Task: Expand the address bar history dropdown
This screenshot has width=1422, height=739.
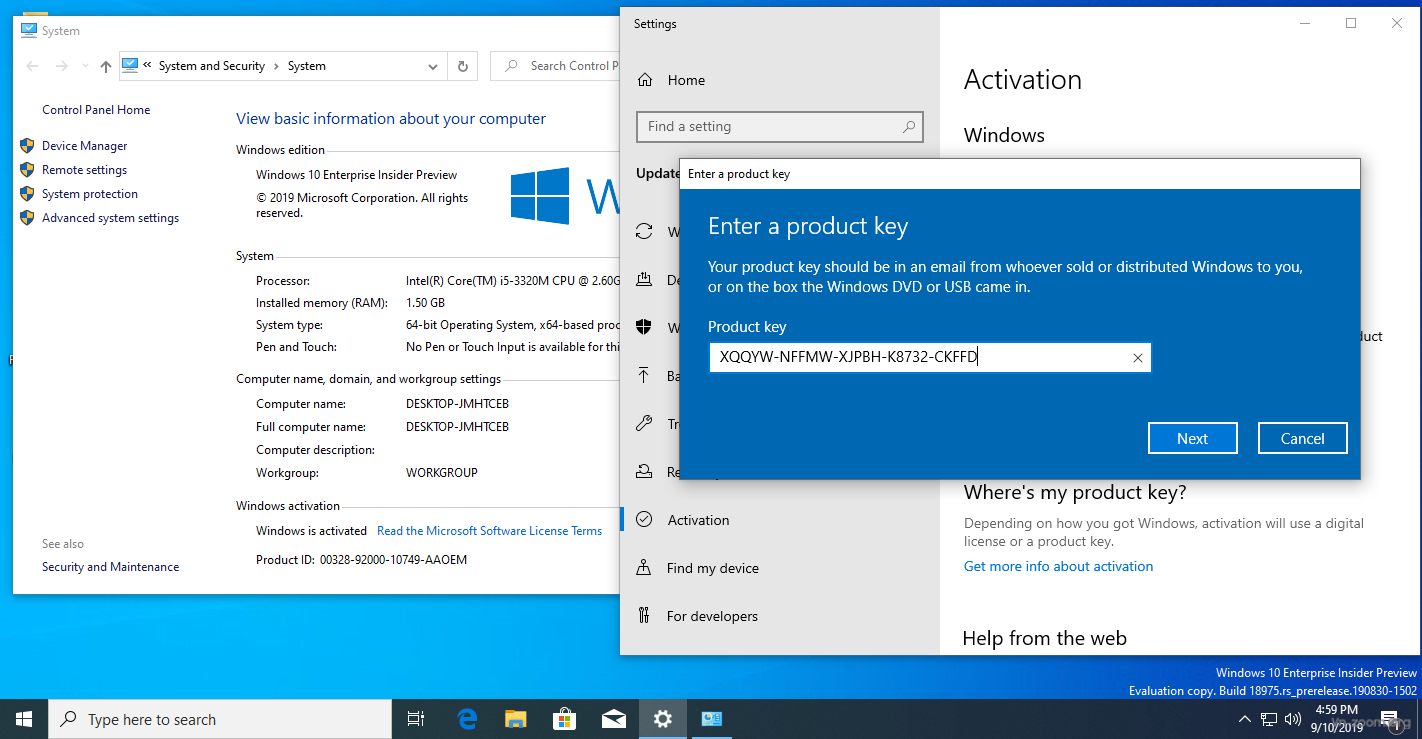Action: tap(433, 66)
